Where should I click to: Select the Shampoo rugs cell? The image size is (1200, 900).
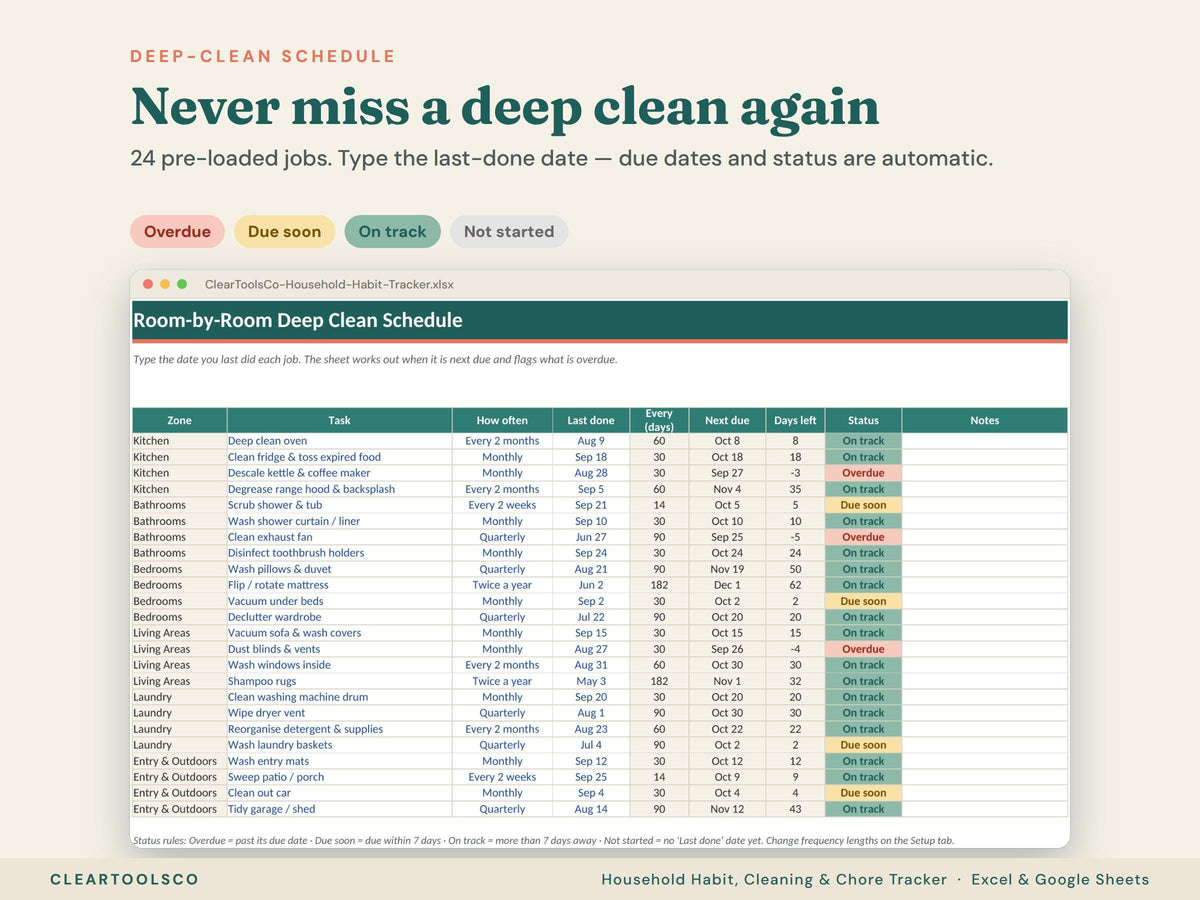point(339,681)
